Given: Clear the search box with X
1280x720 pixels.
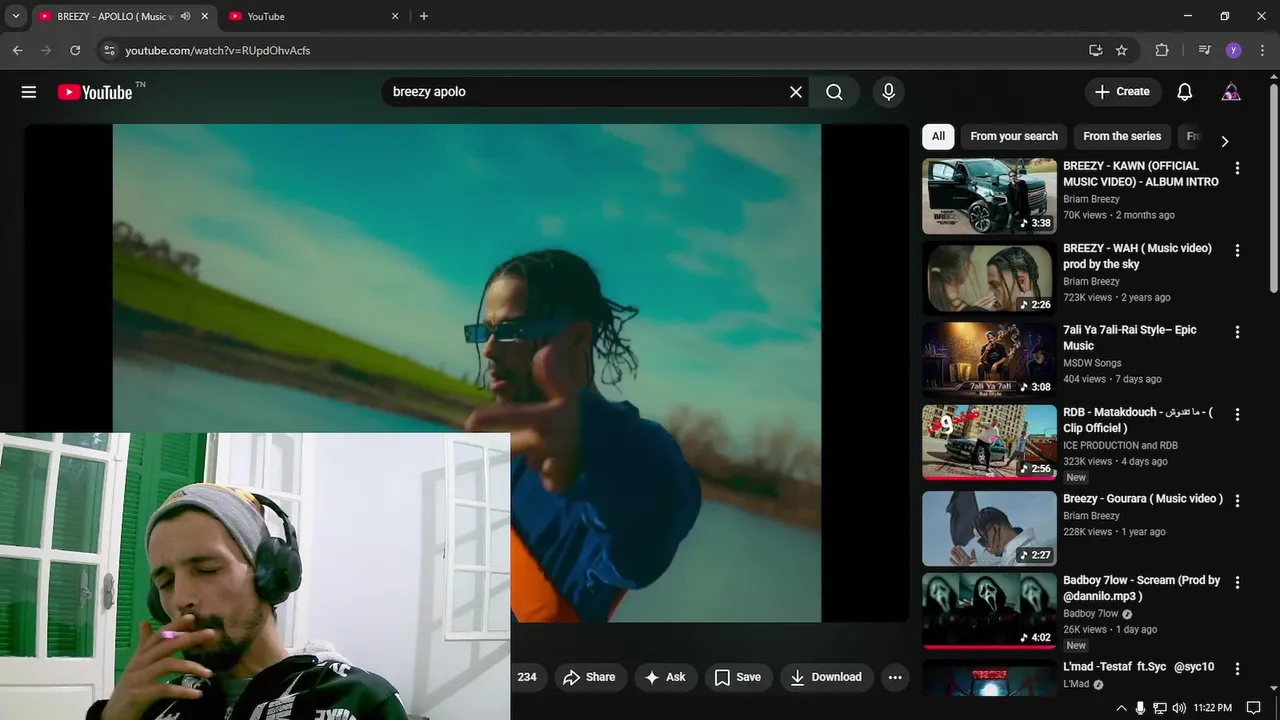Looking at the screenshot, I should coord(796,92).
